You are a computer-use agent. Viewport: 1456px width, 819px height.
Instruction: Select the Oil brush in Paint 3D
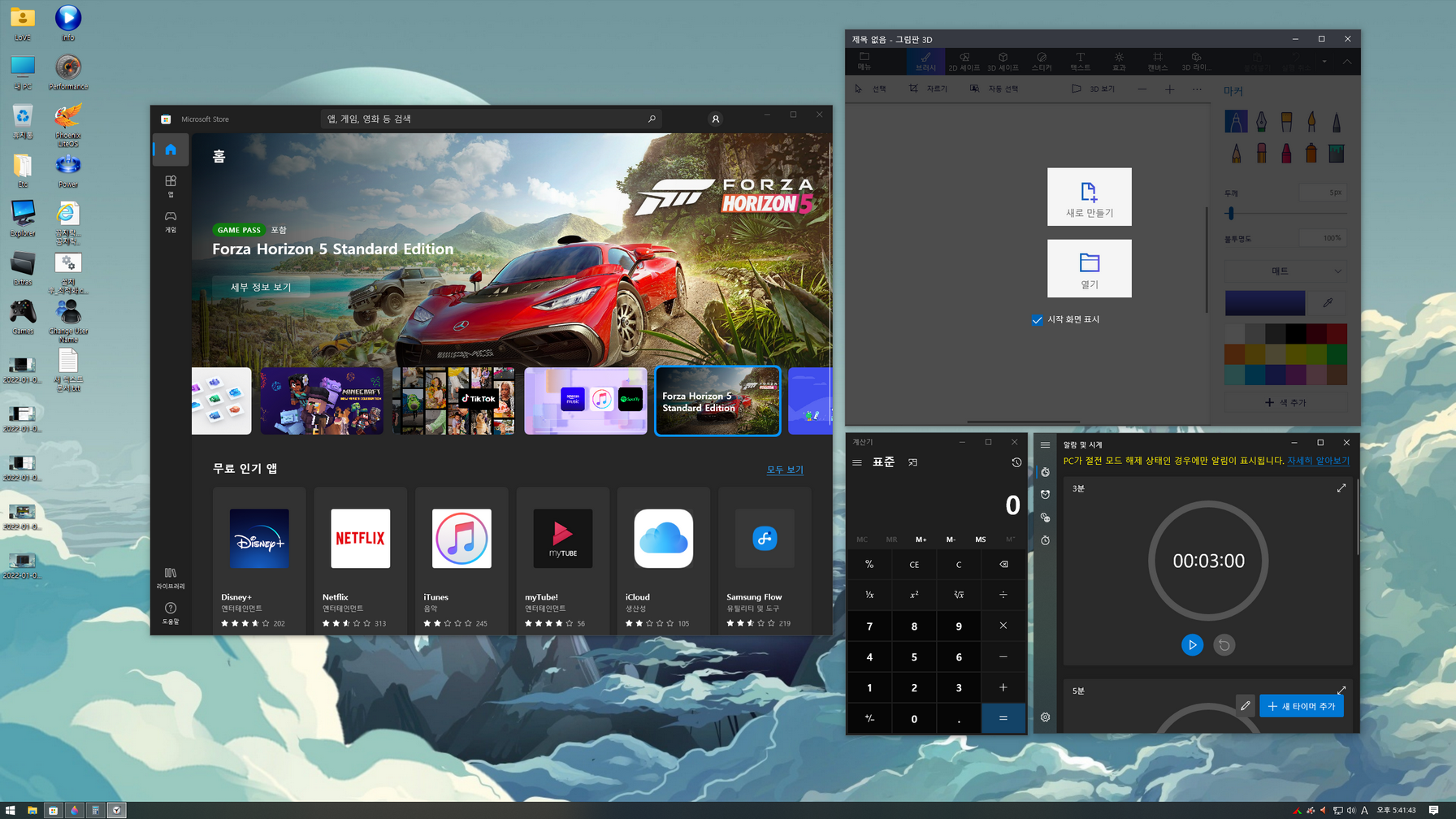pos(1286,122)
